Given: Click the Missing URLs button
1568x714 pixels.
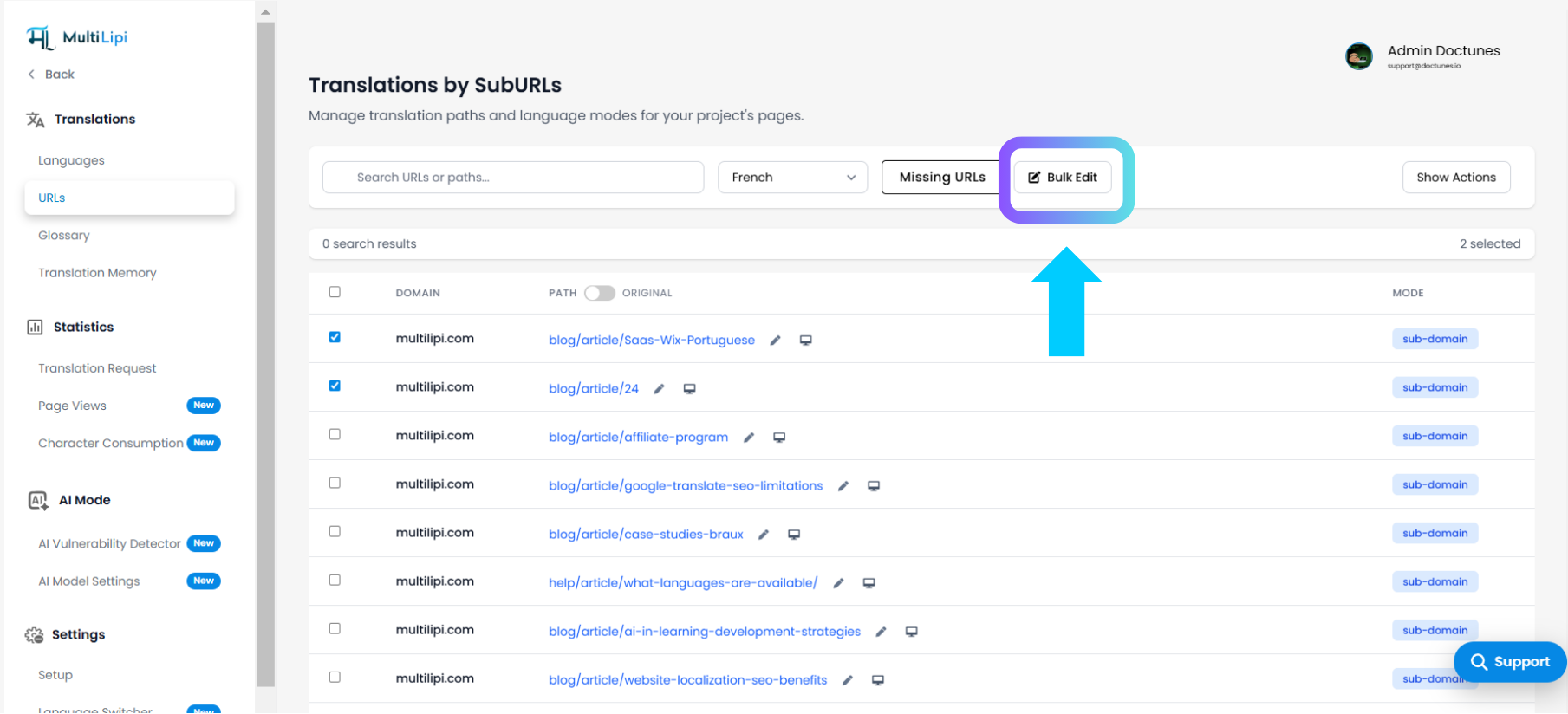Looking at the screenshot, I should point(941,178).
